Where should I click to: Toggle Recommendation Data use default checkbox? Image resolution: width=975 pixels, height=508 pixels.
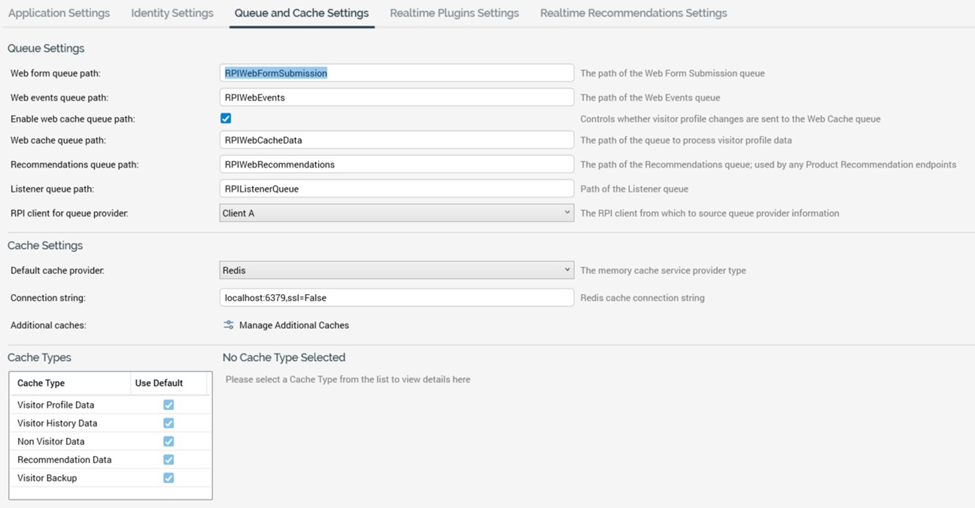[x=168, y=460]
